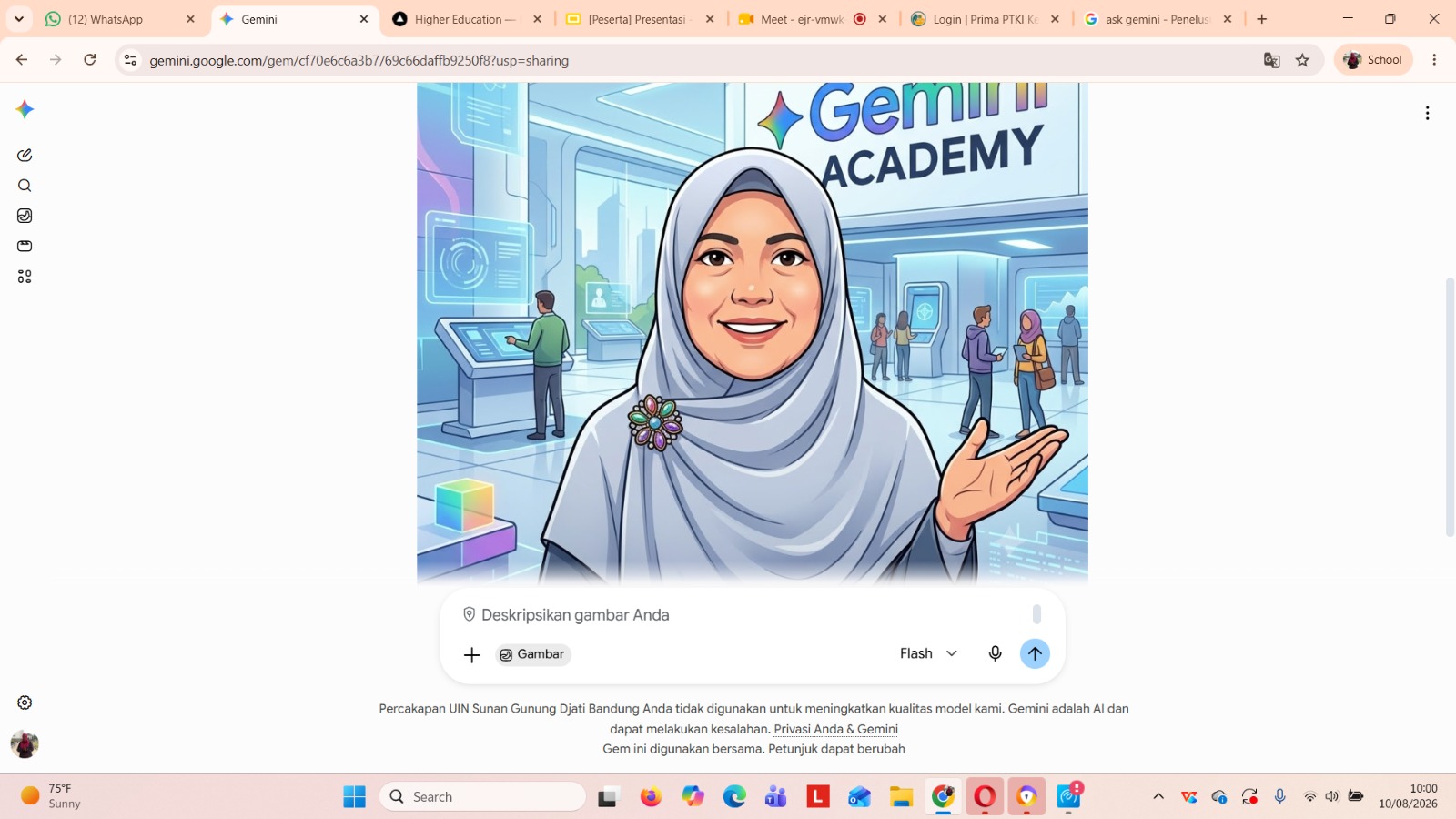Open Copilot from the taskbar
The height and width of the screenshot is (819, 1456).
pyautogui.click(x=693, y=797)
